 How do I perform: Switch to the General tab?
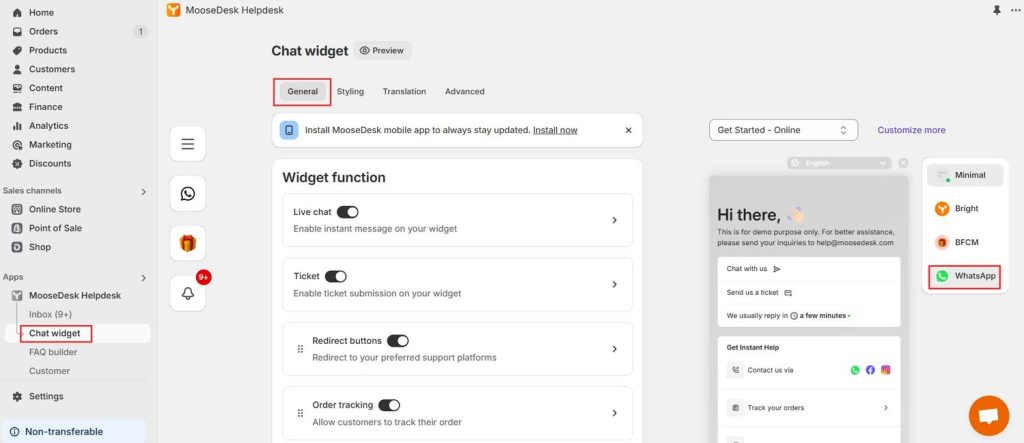(302, 91)
